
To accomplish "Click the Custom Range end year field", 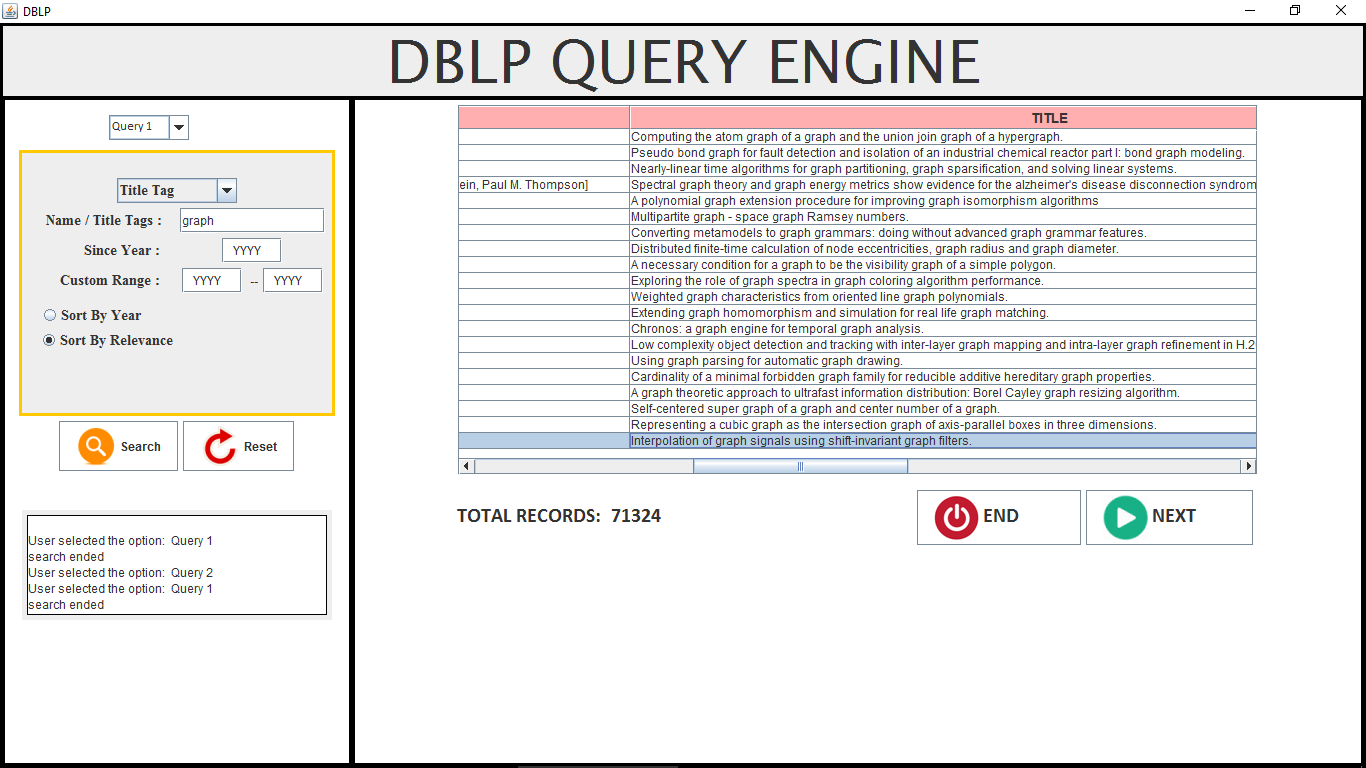I will click(x=292, y=280).
